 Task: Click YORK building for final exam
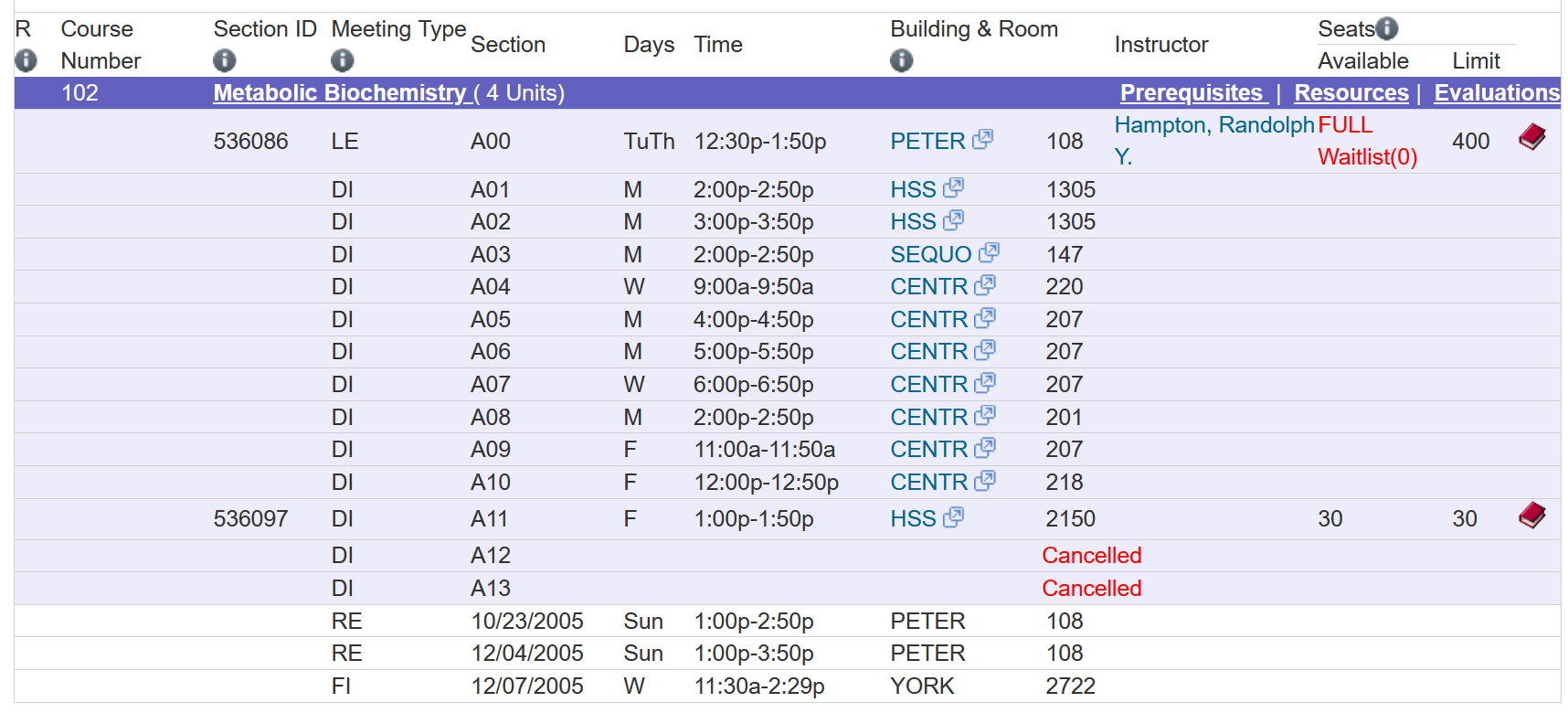(922, 686)
